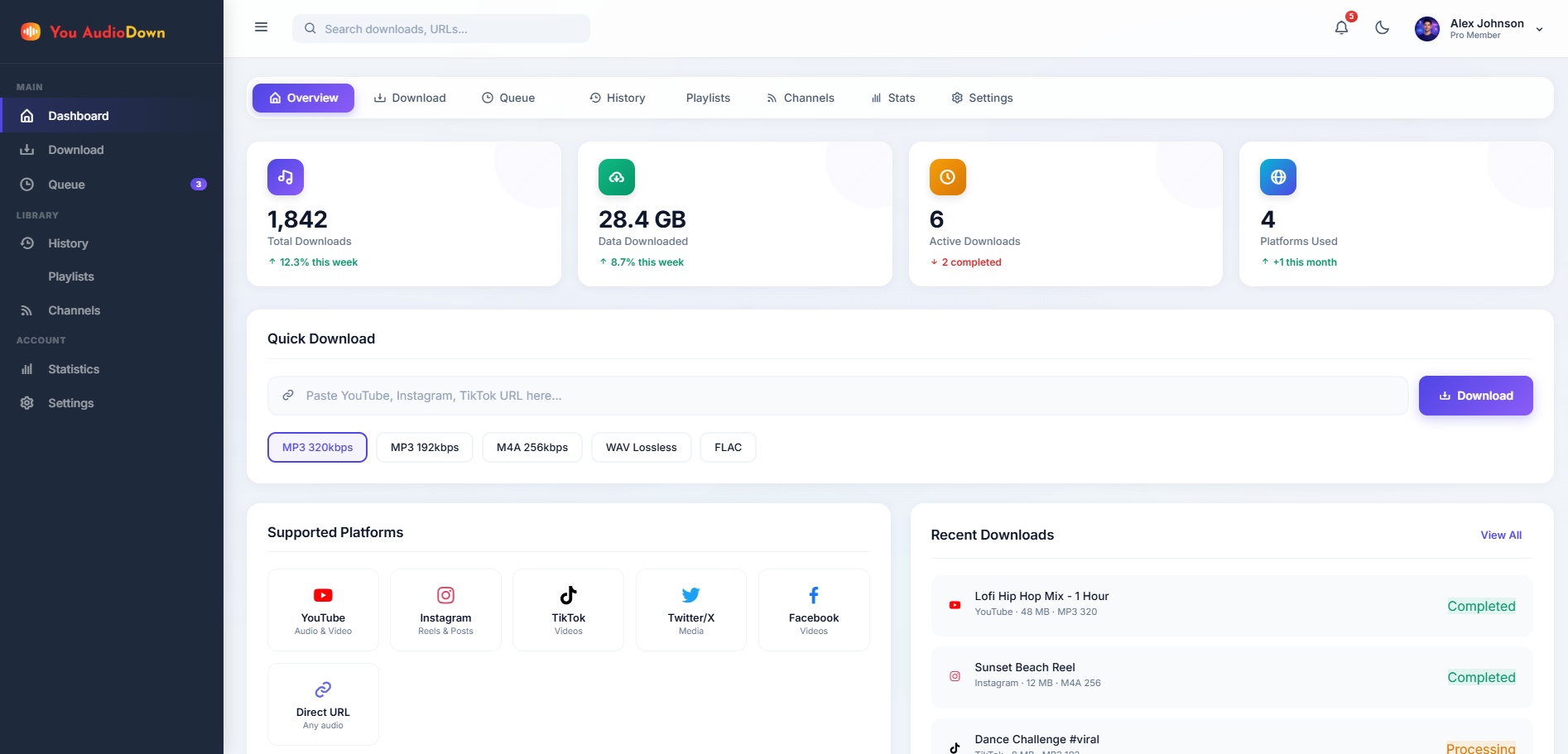This screenshot has width=1568, height=754.
Task: Open Statistics in the sidebar
Action: [112, 369]
